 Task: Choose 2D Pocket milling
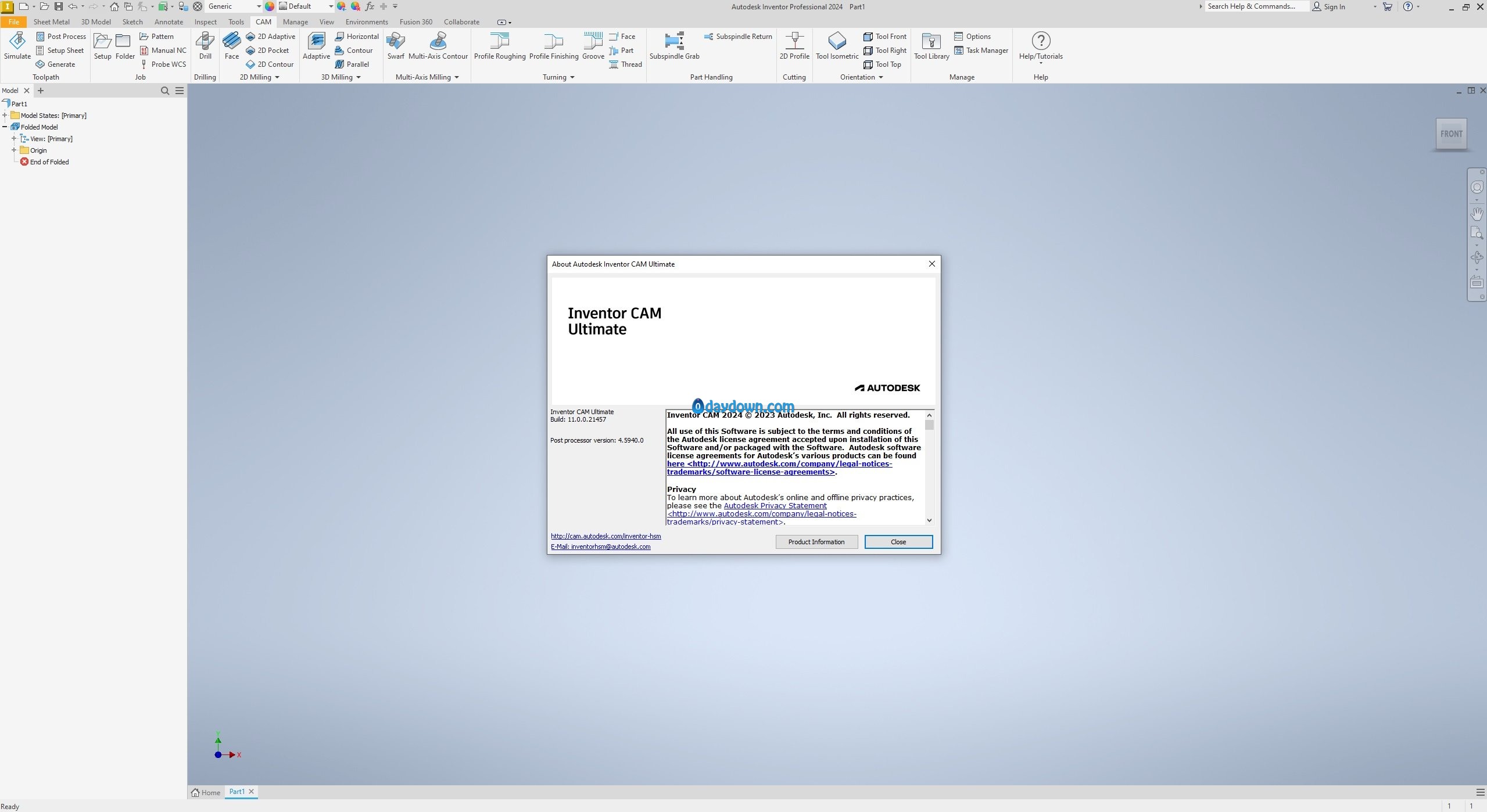[x=267, y=51]
